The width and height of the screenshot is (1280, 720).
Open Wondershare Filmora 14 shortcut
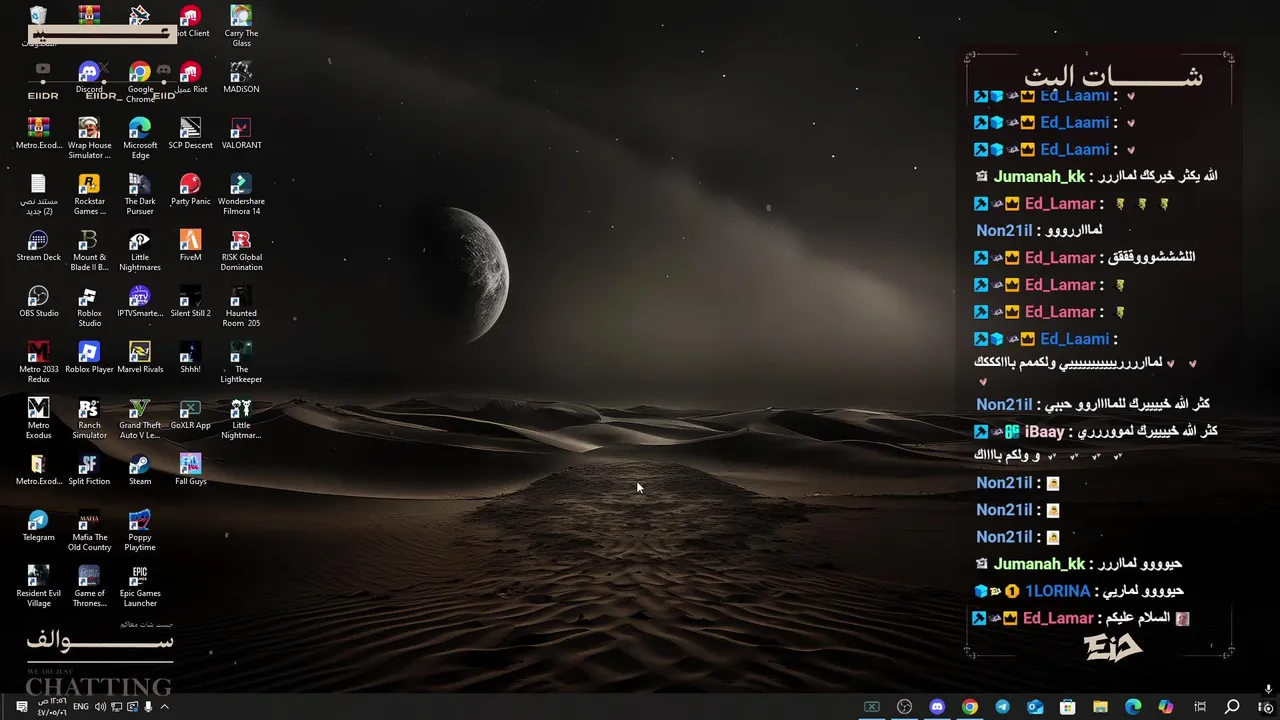tap(241, 194)
